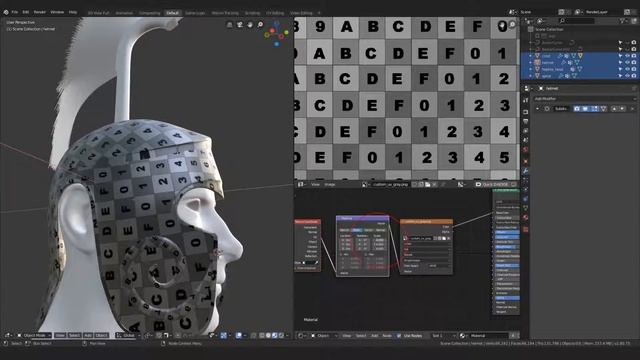Click the add workspace plus button
Viewport: 640px width, 360px height.
point(319,13)
